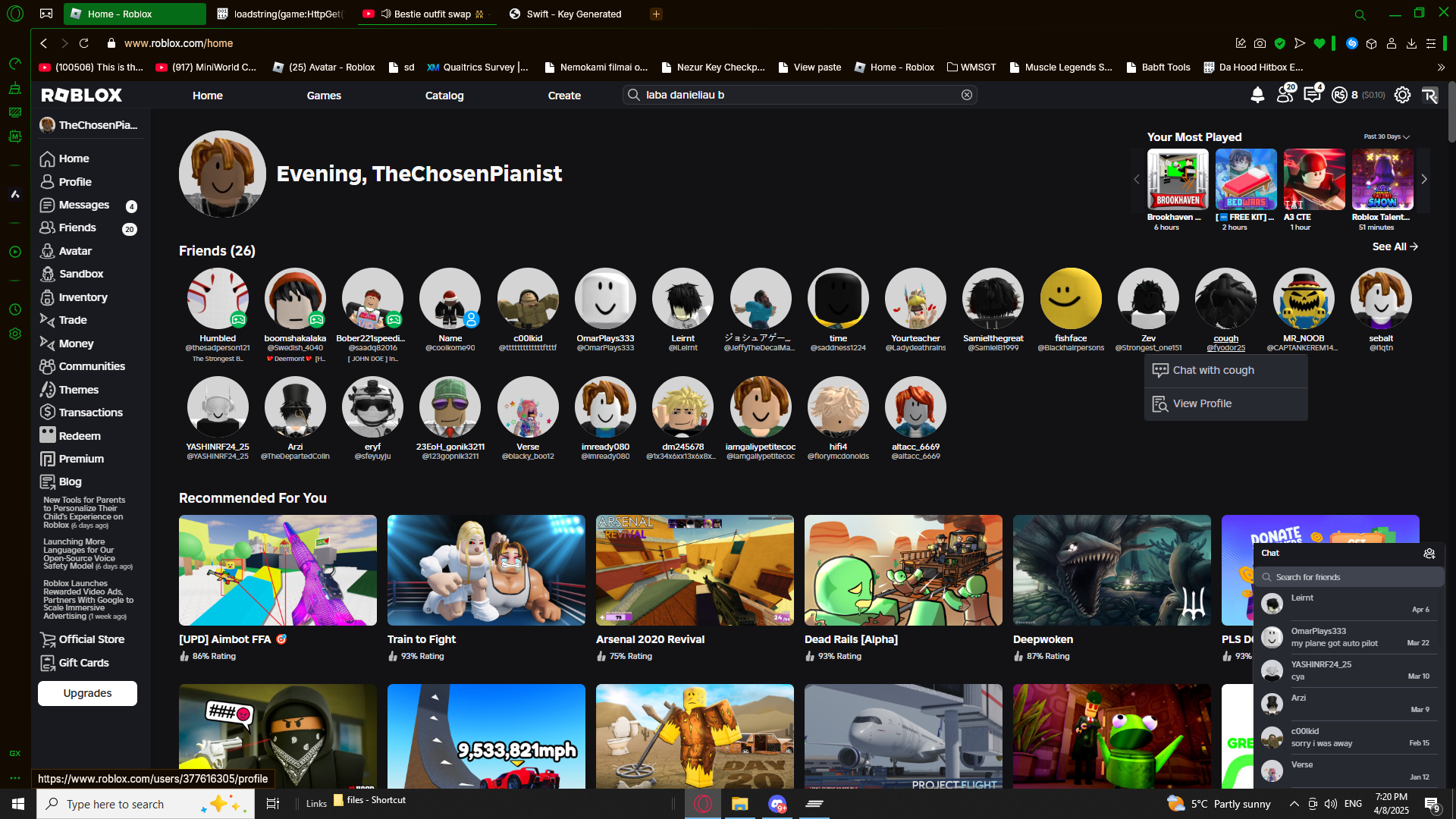Mute the Bestie outfit swap tab

click(x=386, y=14)
